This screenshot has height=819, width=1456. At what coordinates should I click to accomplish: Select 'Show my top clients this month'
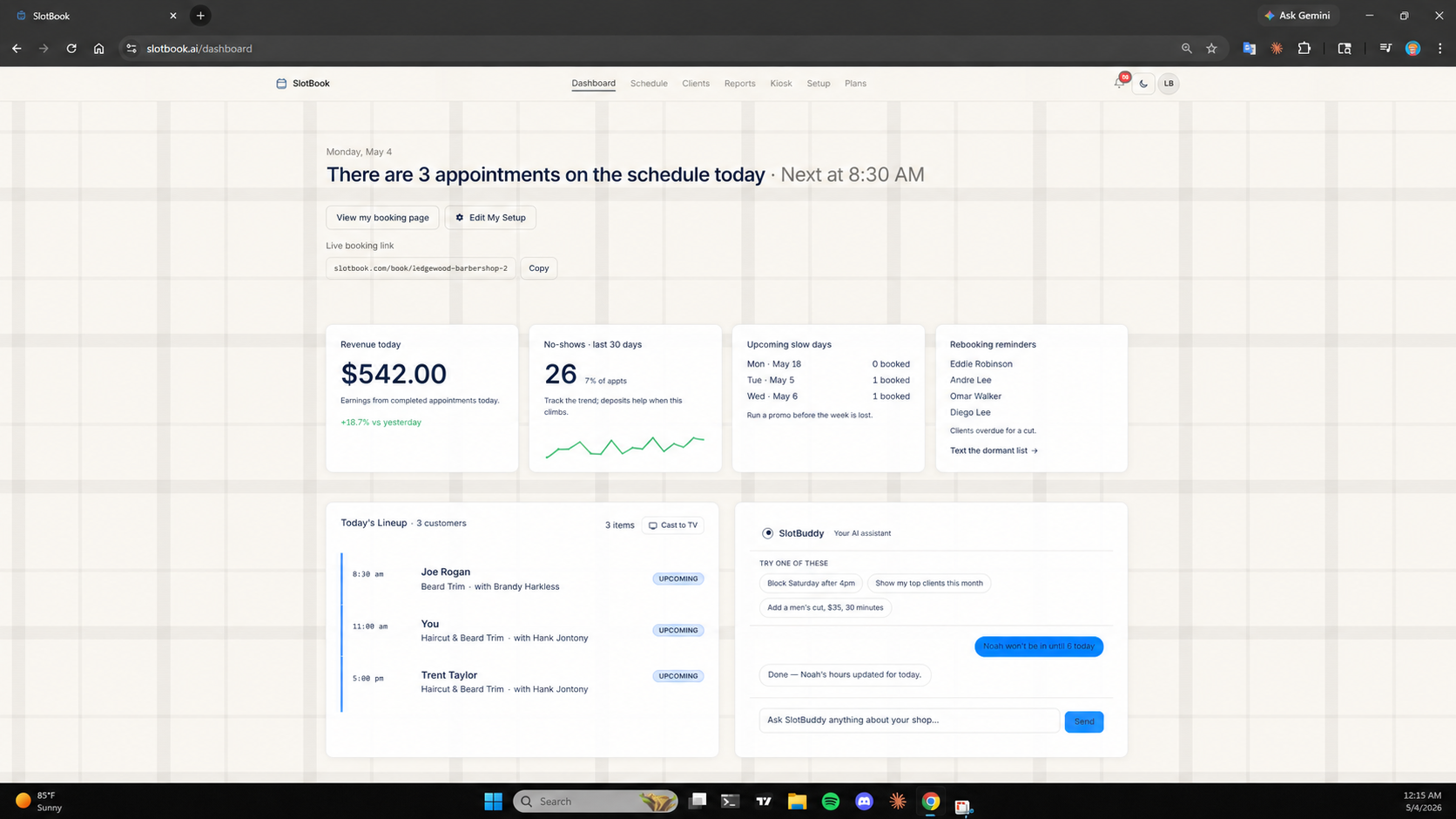(928, 583)
